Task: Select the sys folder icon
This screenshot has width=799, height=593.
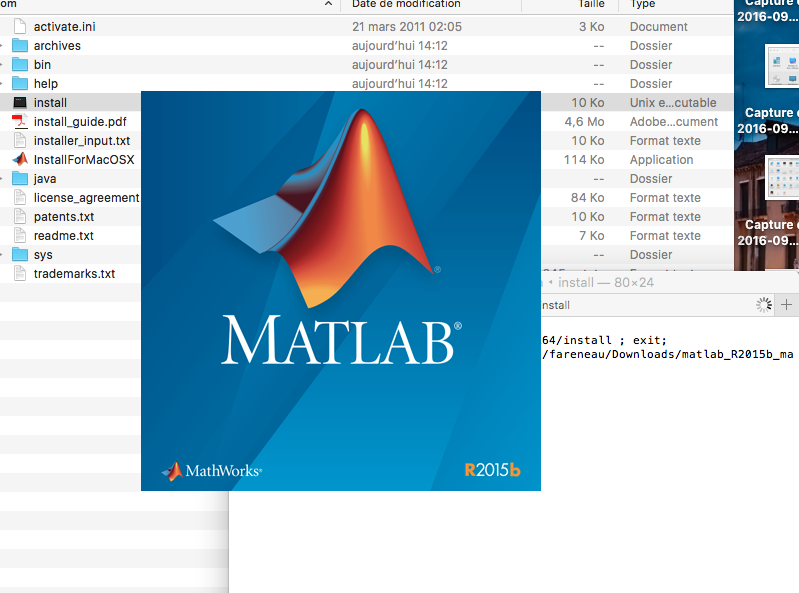Action: click(x=20, y=255)
